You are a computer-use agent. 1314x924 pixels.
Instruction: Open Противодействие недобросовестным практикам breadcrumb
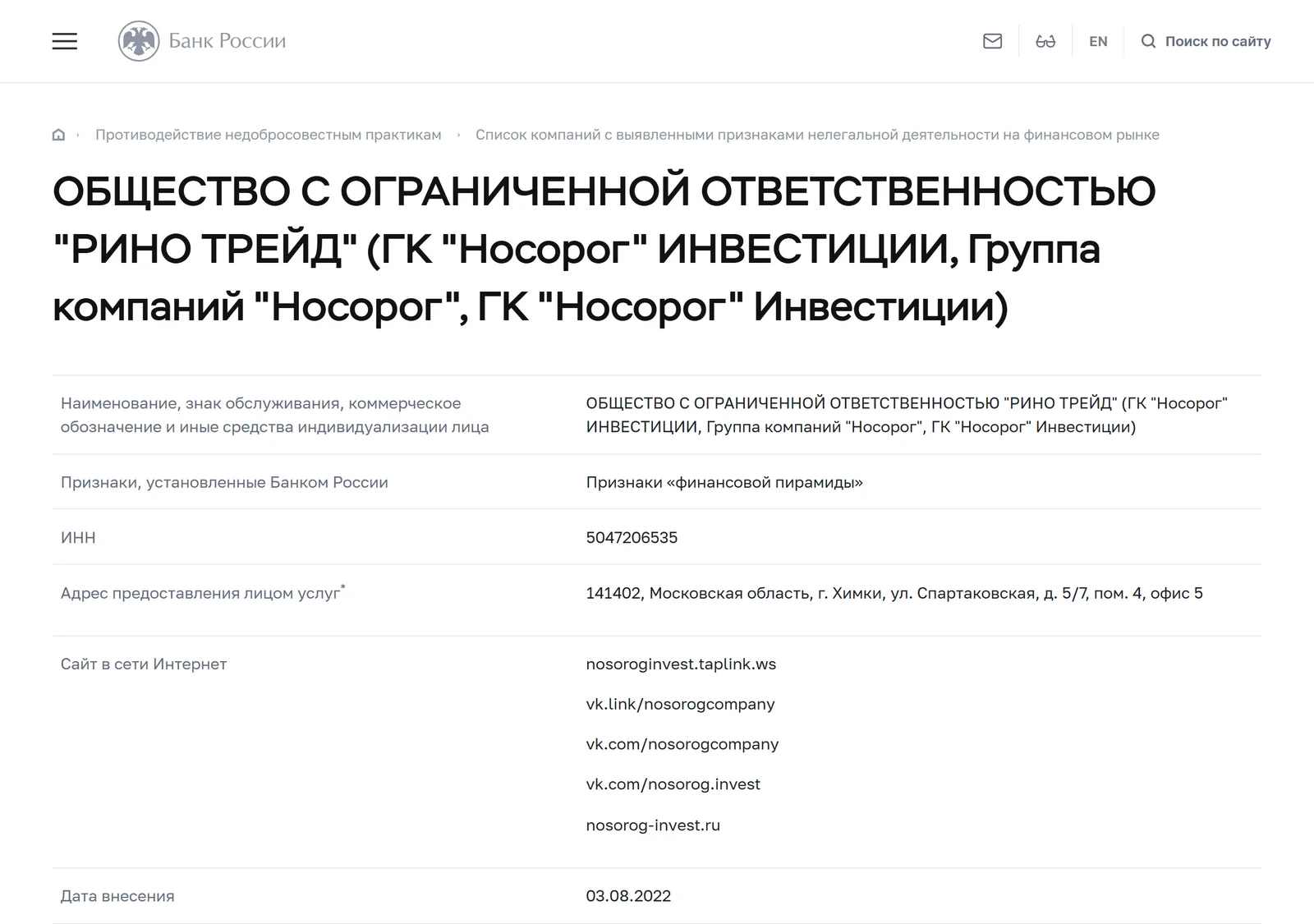268,135
